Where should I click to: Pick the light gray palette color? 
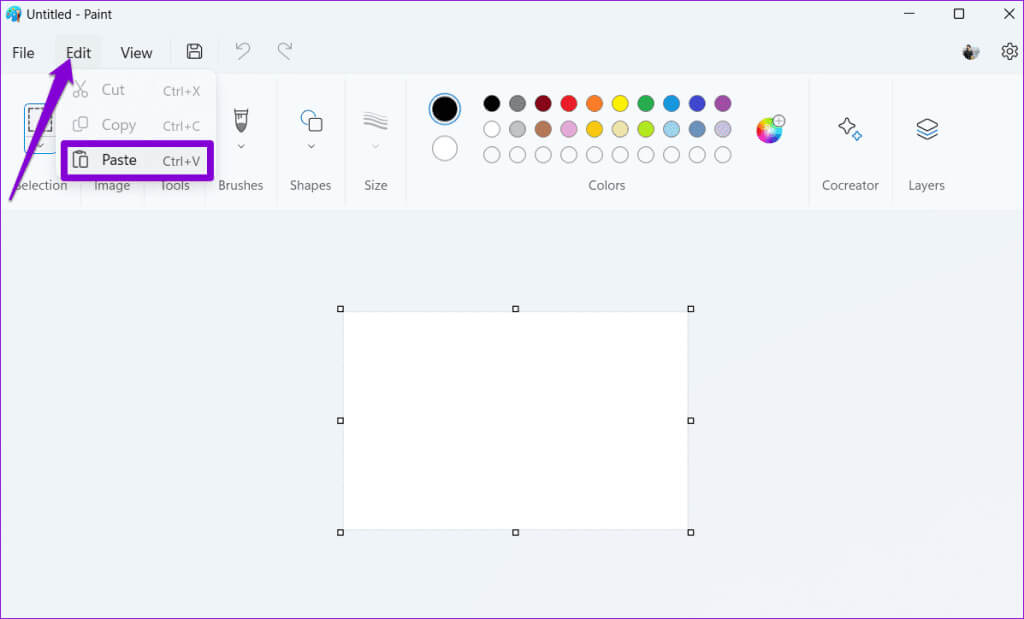coord(517,129)
